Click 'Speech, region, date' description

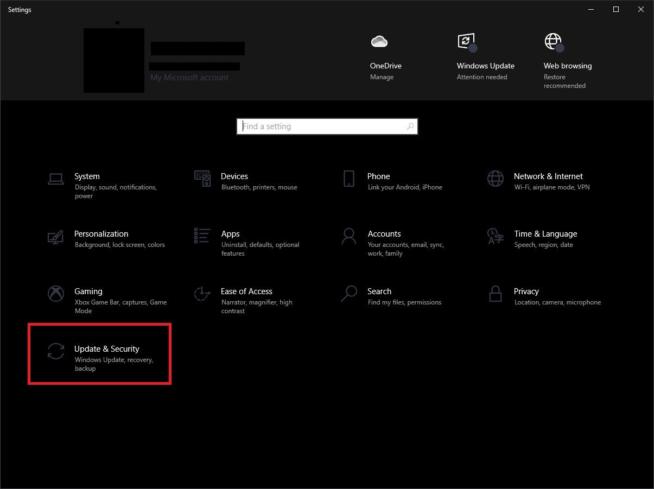(x=543, y=245)
